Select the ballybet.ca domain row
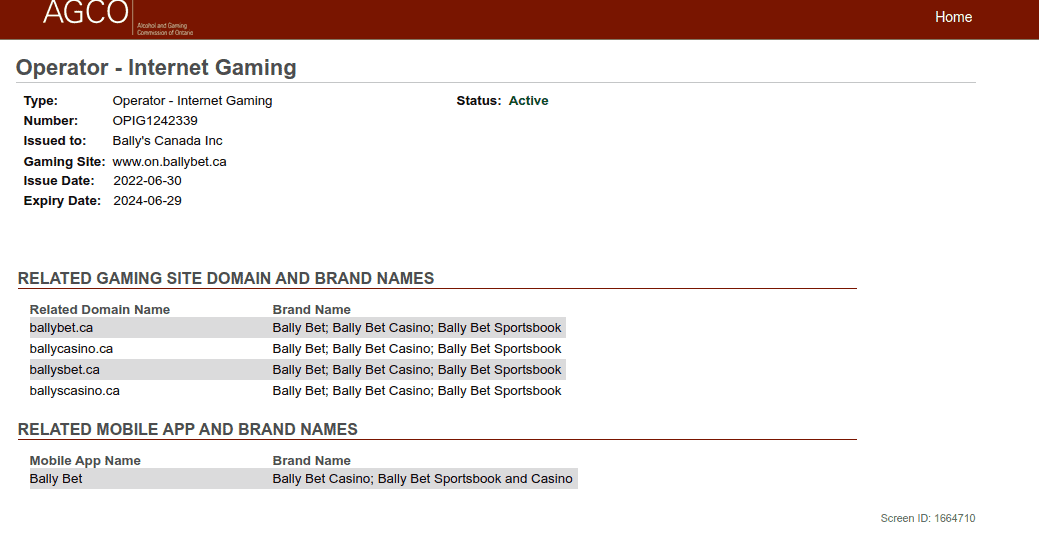The width and height of the screenshot is (1039, 541). pos(62,328)
